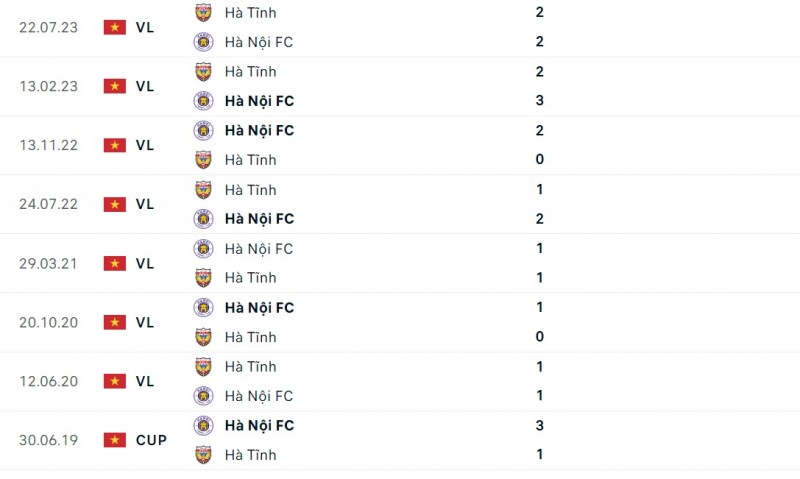Click Hà Nội FC crest in 20.10.20 match
The height and width of the screenshot is (479, 800).
[x=203, y=307]
